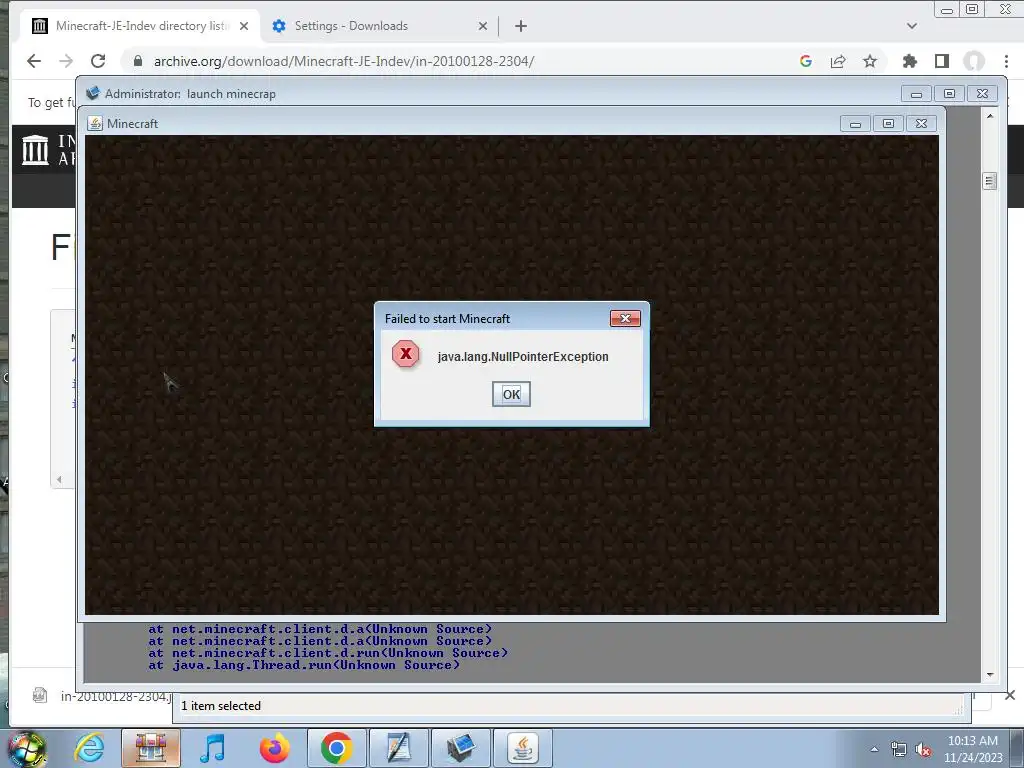Click the Google icon in the address bar

click(x=806, y=61)
